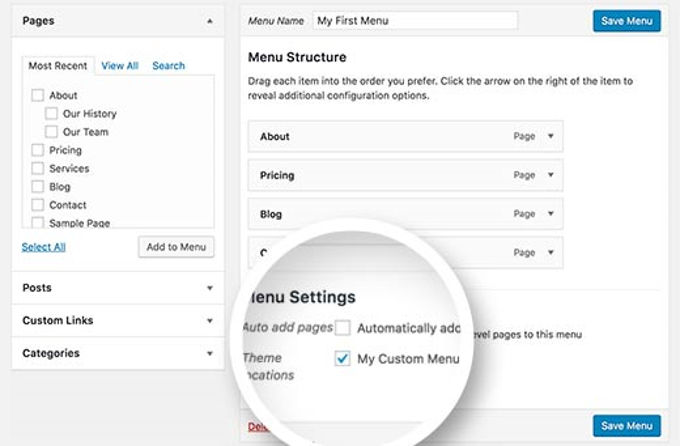The width and height of the screenshot is (680, 446).
Task: Uncheck the My Custom Menu location
Action: [343, 359]
